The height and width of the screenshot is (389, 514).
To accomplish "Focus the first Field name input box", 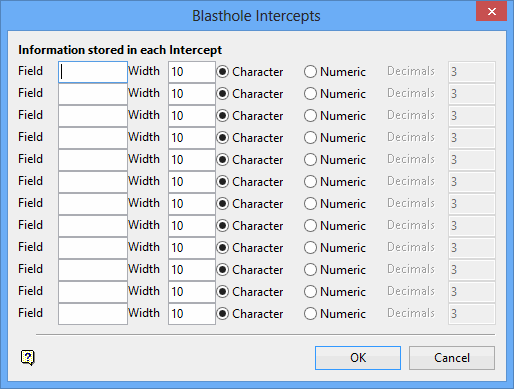I will [x=93, y=72].
